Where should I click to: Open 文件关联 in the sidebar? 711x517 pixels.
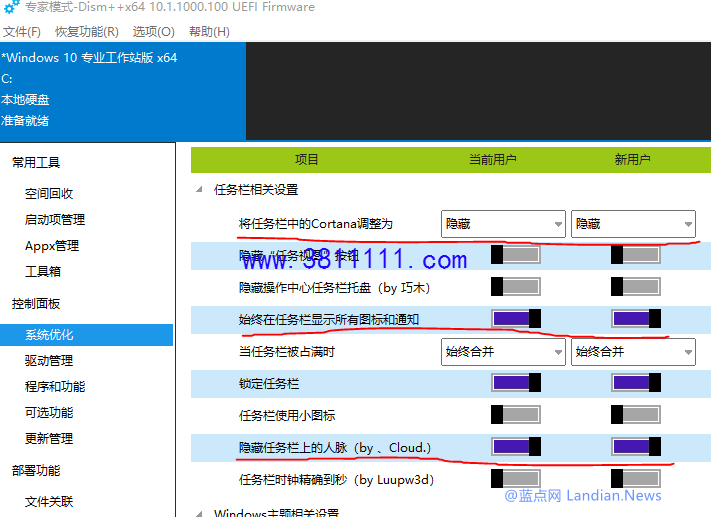pos(49,501)
